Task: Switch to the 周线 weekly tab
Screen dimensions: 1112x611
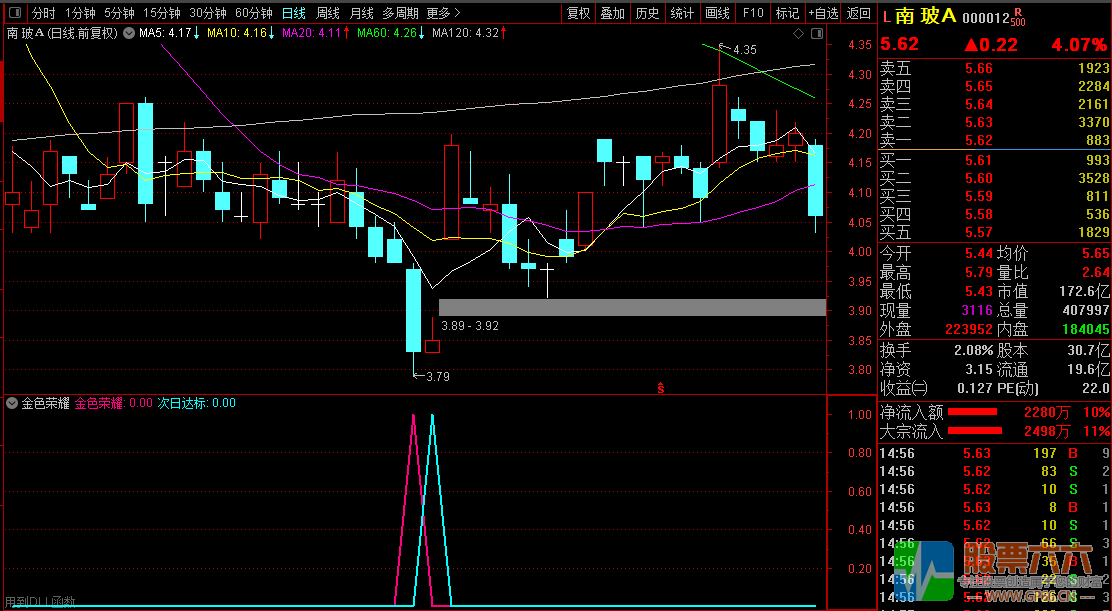Action: coord(327,14)
